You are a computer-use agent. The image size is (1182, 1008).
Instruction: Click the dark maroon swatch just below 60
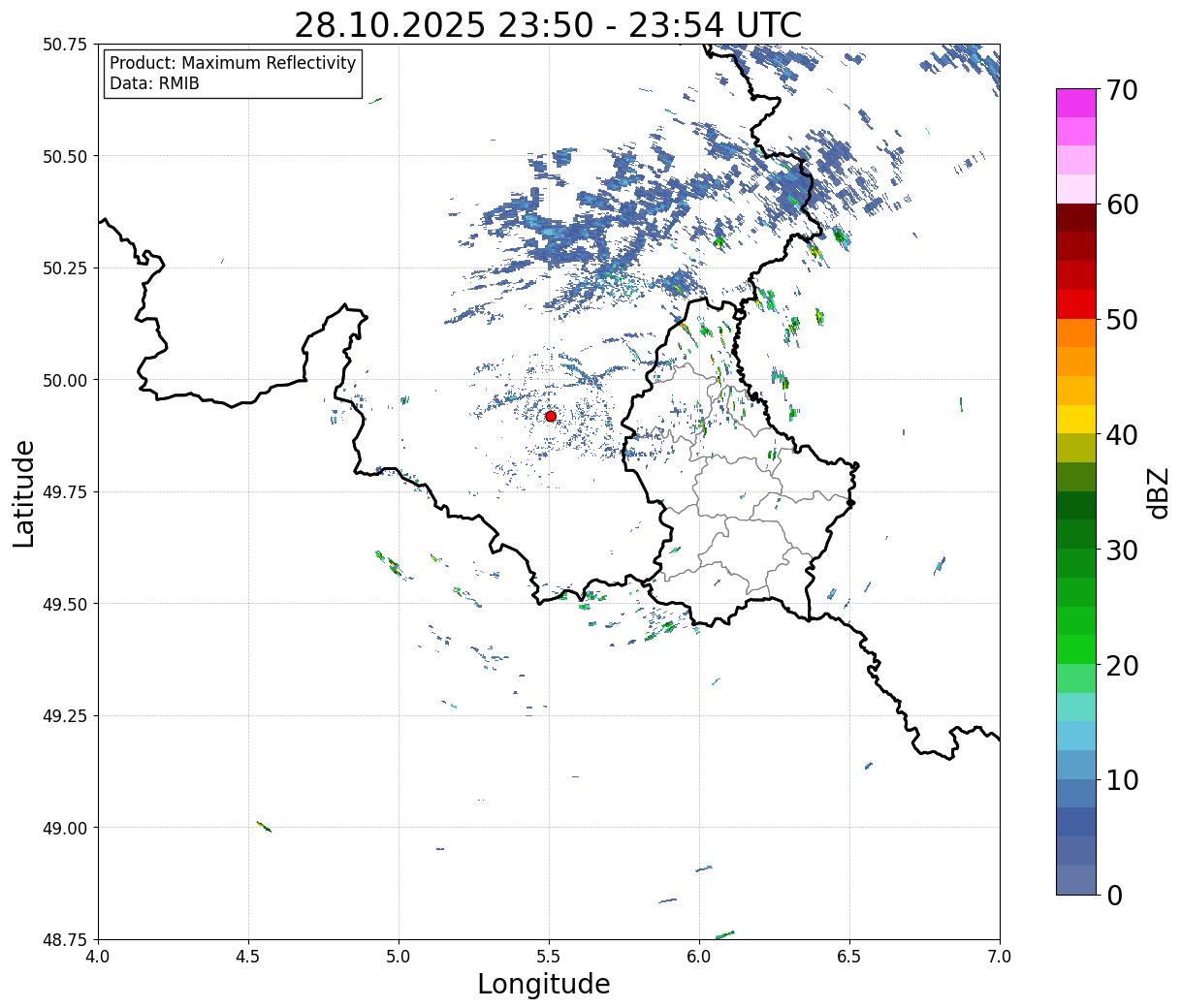coord(1076,218)
